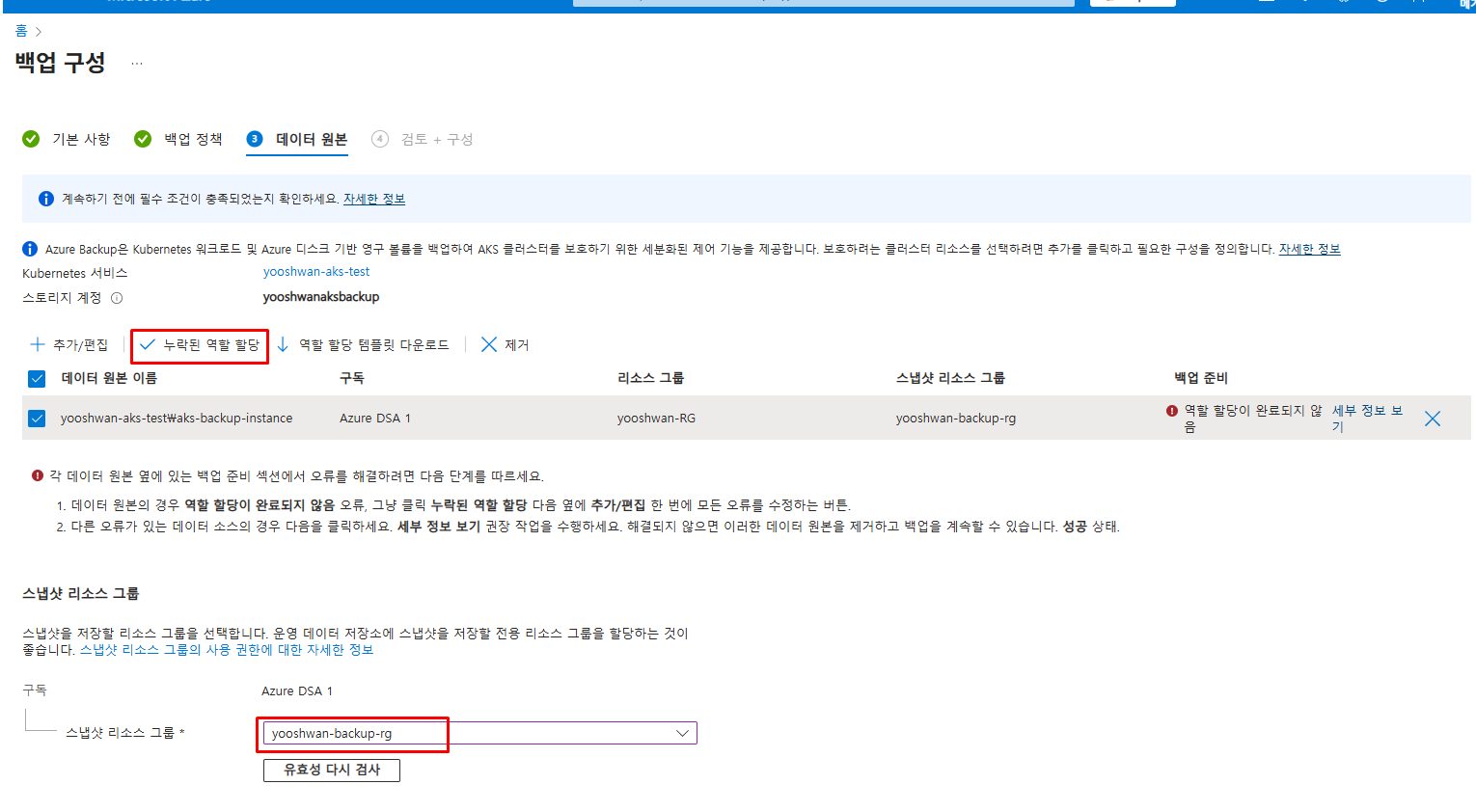Click 역할 할당 템플릿 다운로드
Viewport: 1476px width, 812px height.
click(363, 344)
